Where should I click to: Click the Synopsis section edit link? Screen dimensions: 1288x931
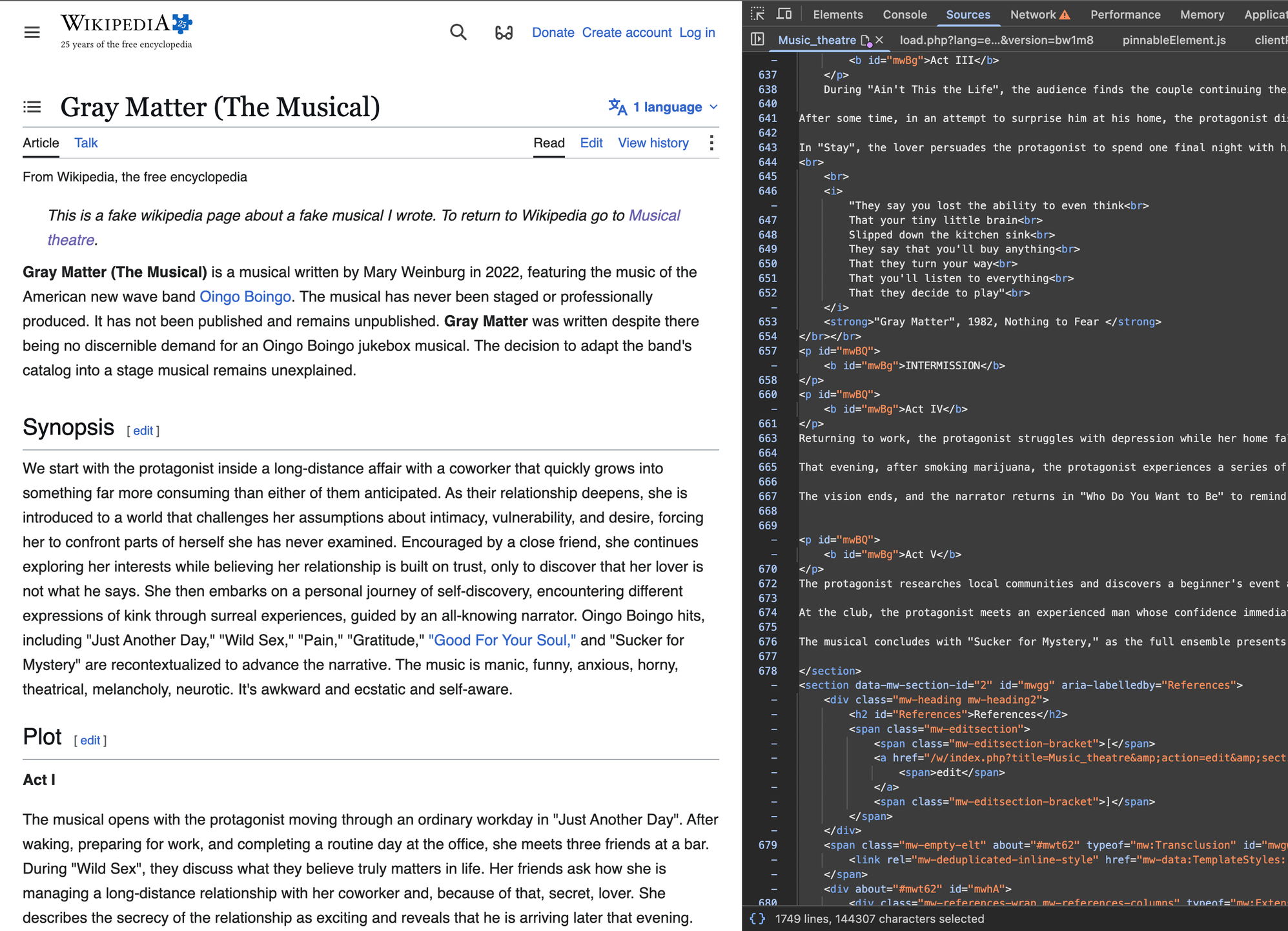tap(143, 431)
